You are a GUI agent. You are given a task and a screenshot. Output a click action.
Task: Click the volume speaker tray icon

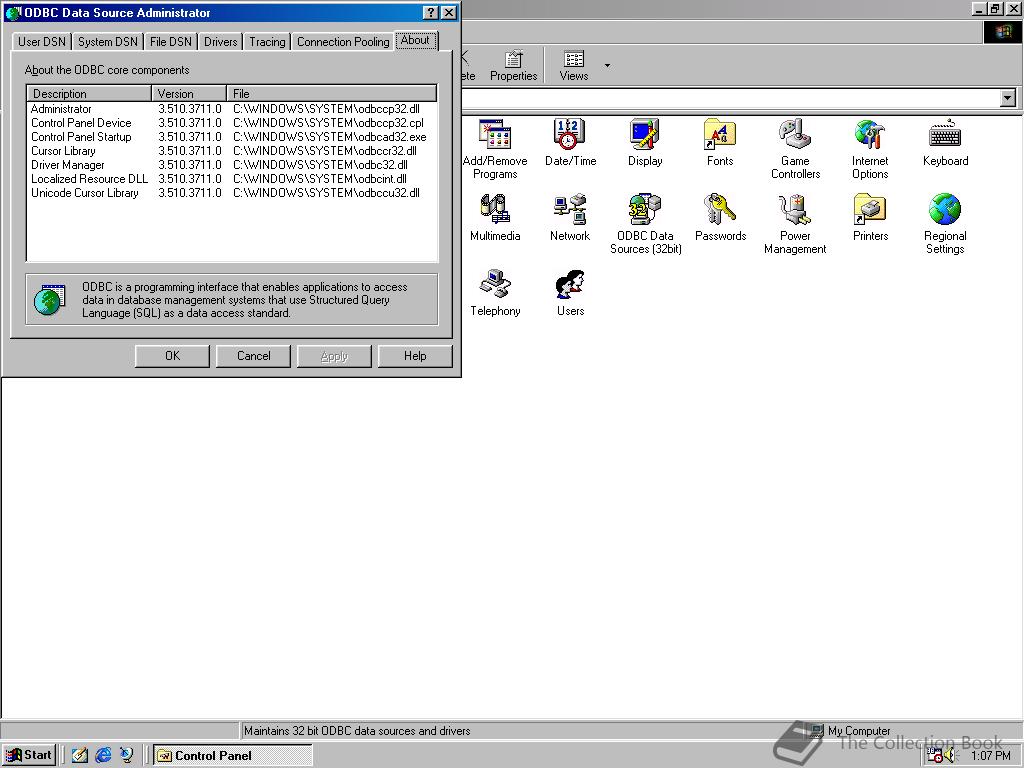[950, 756]
